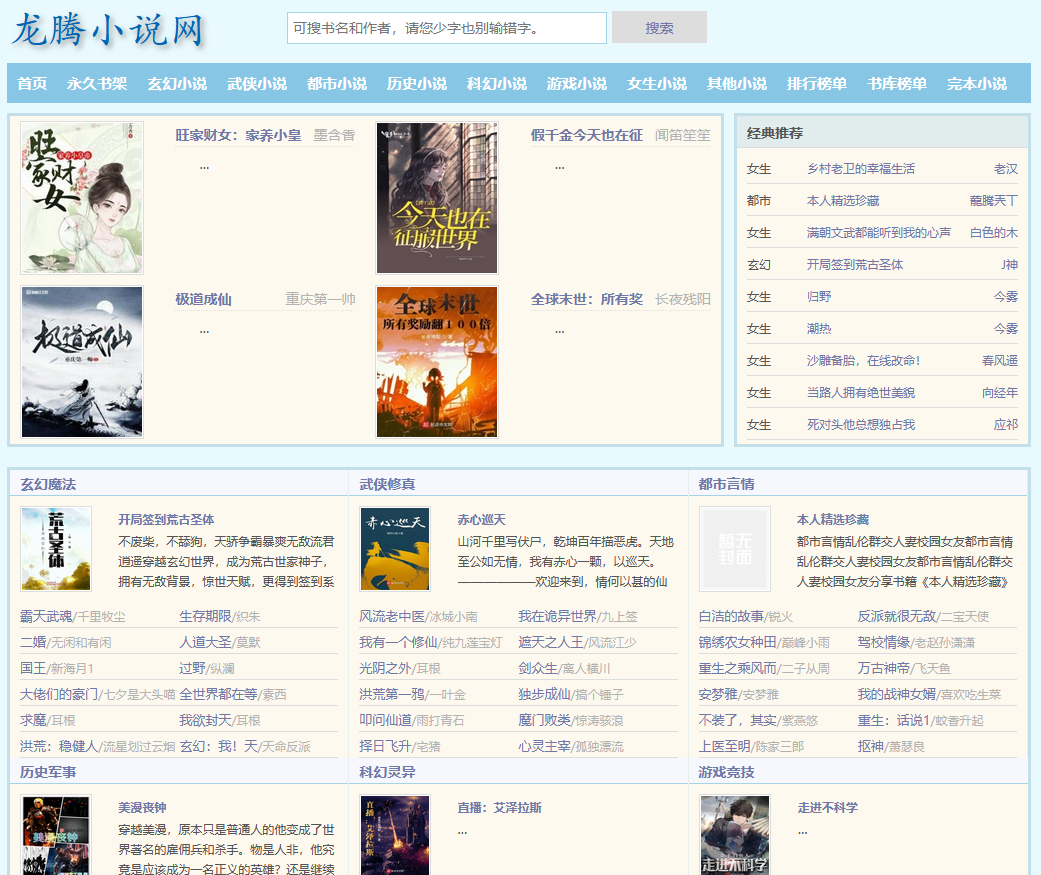Screen dimensions: 1041x875
Task: Open the 光阴之外 novel link
Action: click(385, 668)
